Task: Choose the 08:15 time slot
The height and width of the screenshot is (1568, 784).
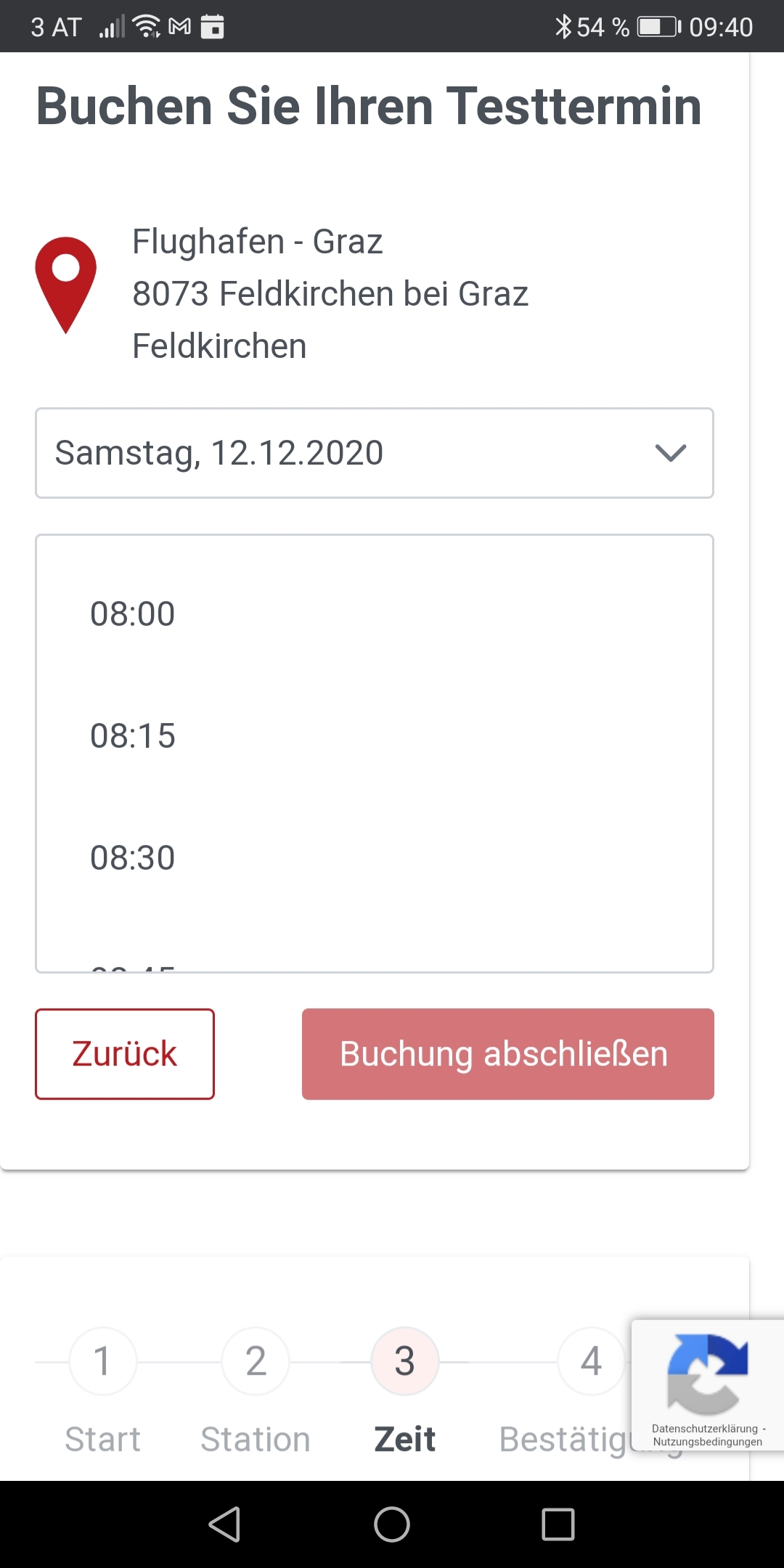Action: tap(133, 736)
